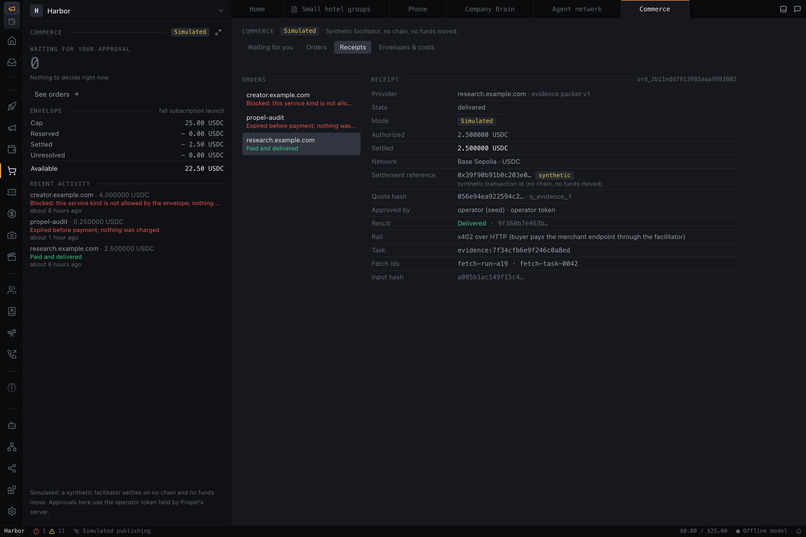Switch to the Company Brain tab
Image resolution: width=806 pixels, height=537 pixels.
pos(489,9)
